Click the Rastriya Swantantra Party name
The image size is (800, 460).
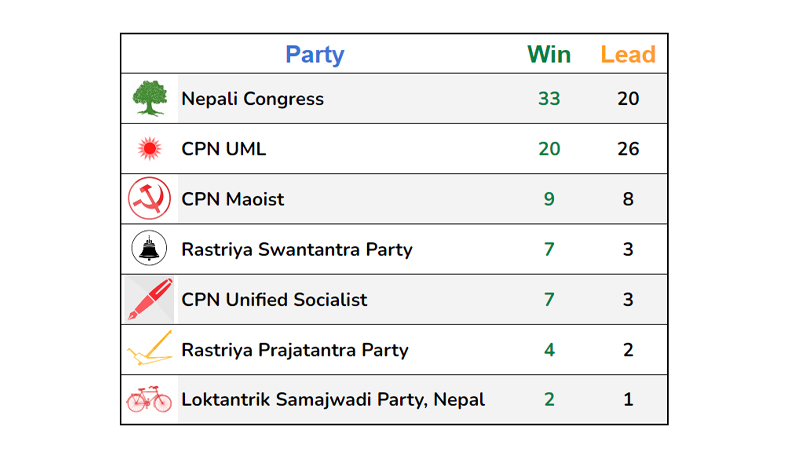[297, 249]
